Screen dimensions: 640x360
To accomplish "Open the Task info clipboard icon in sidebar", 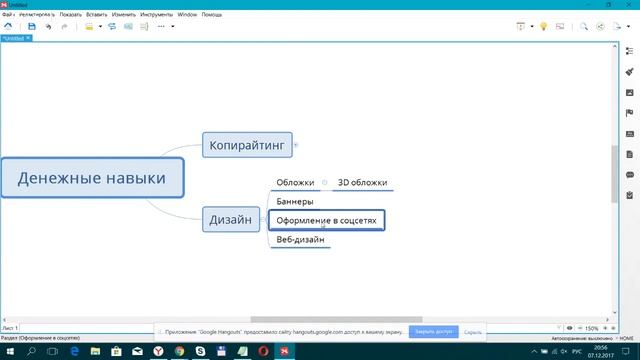I will click(630, 195).
